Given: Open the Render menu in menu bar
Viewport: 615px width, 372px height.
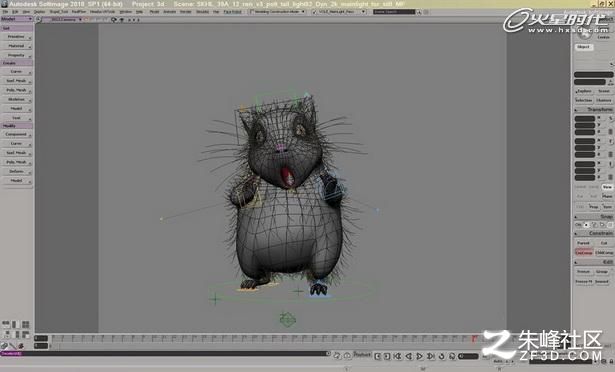Looking at the screenshot, I should (x=186, y=12).
